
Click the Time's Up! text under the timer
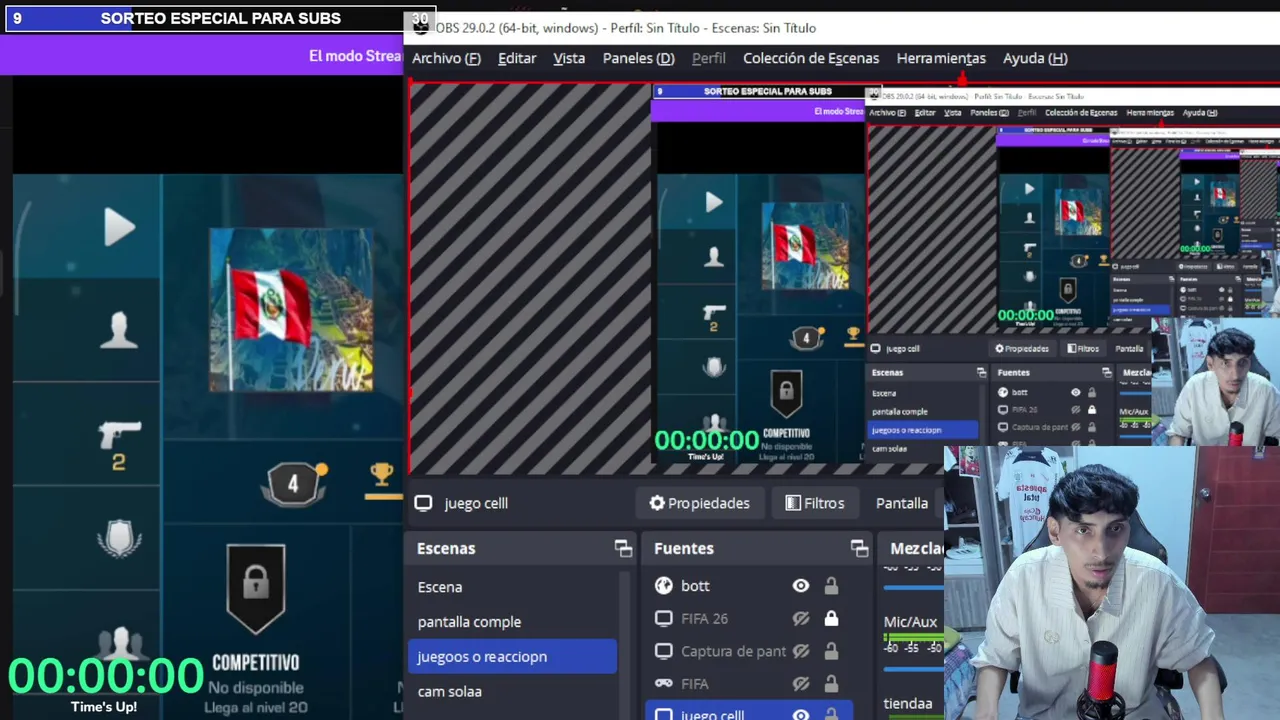tap(104, 707)
